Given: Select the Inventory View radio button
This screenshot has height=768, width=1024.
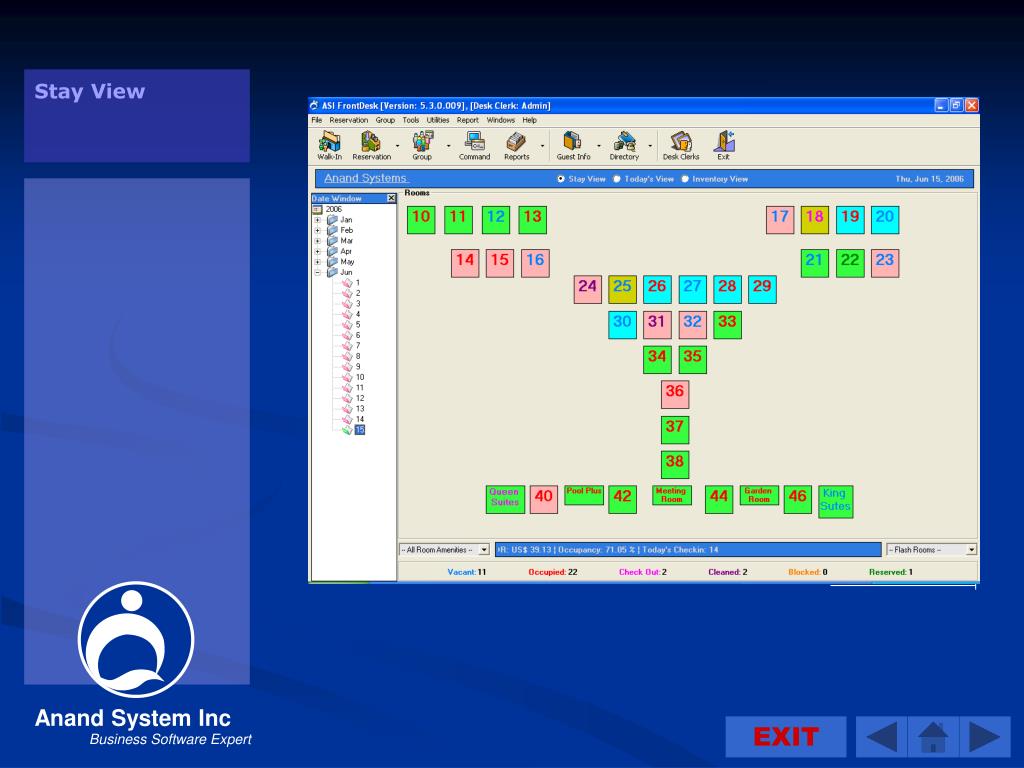Looking at the screenshot, I should [685, 179].
